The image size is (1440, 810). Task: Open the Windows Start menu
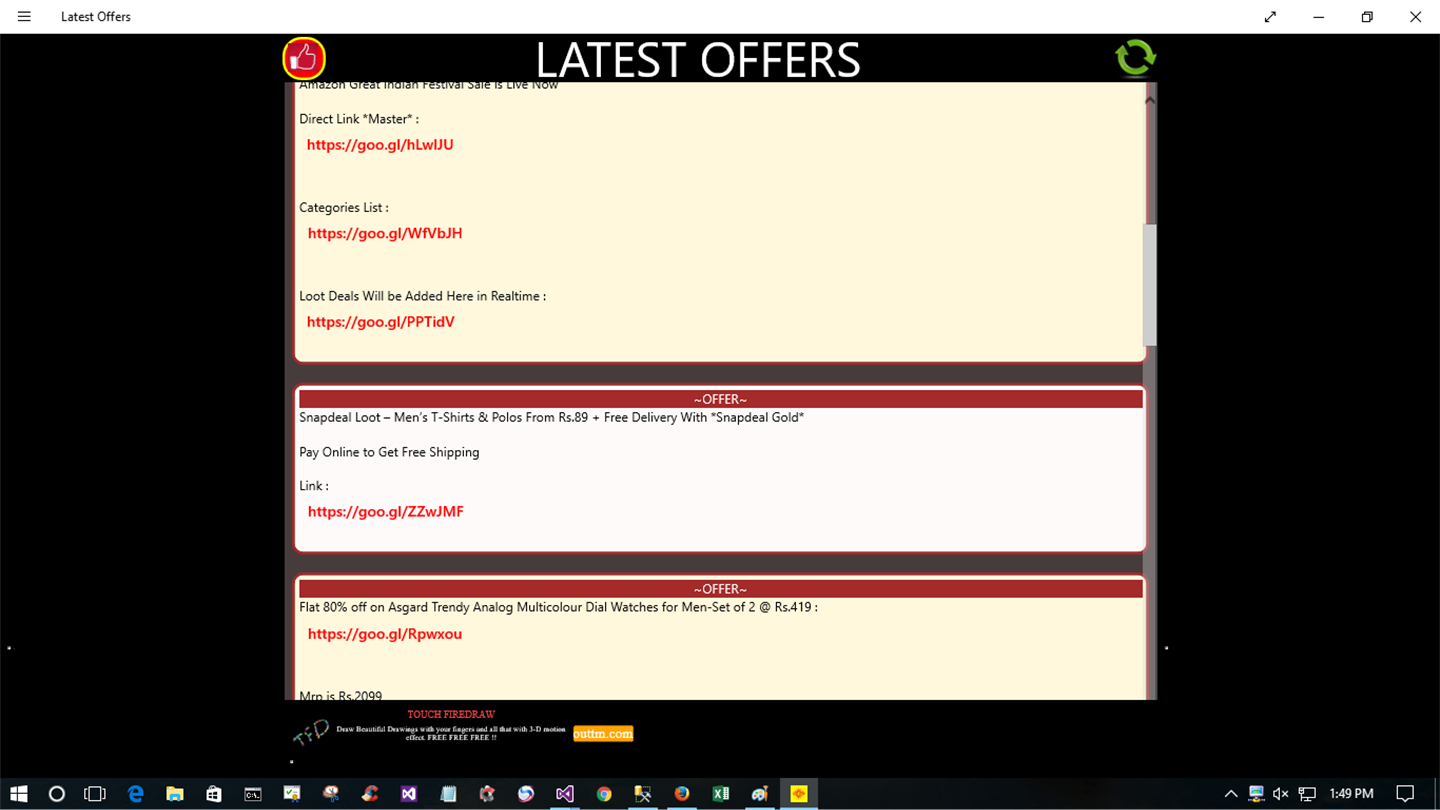click(18, 794)
